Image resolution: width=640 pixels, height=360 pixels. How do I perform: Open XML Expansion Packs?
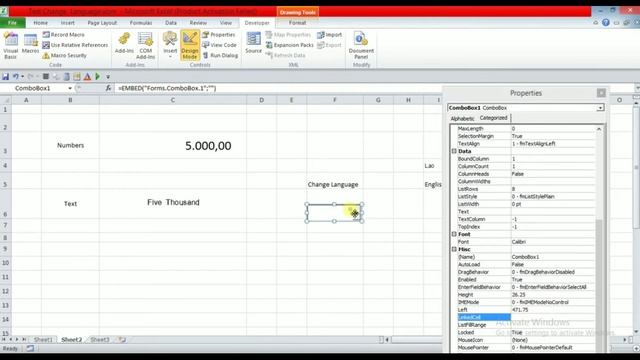tap(289, 45)
